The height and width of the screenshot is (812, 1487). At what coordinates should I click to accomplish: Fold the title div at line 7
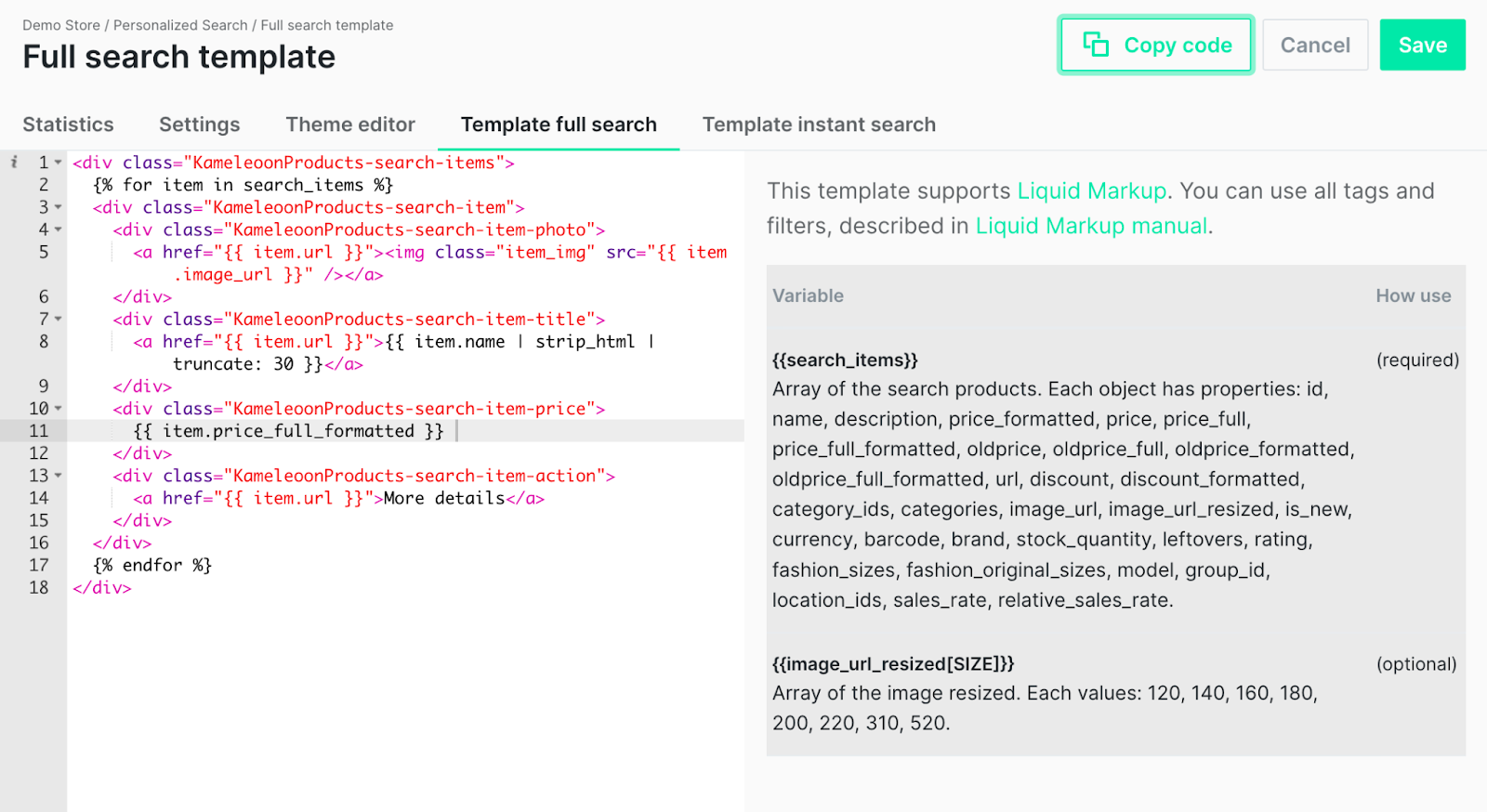point(58,319)
